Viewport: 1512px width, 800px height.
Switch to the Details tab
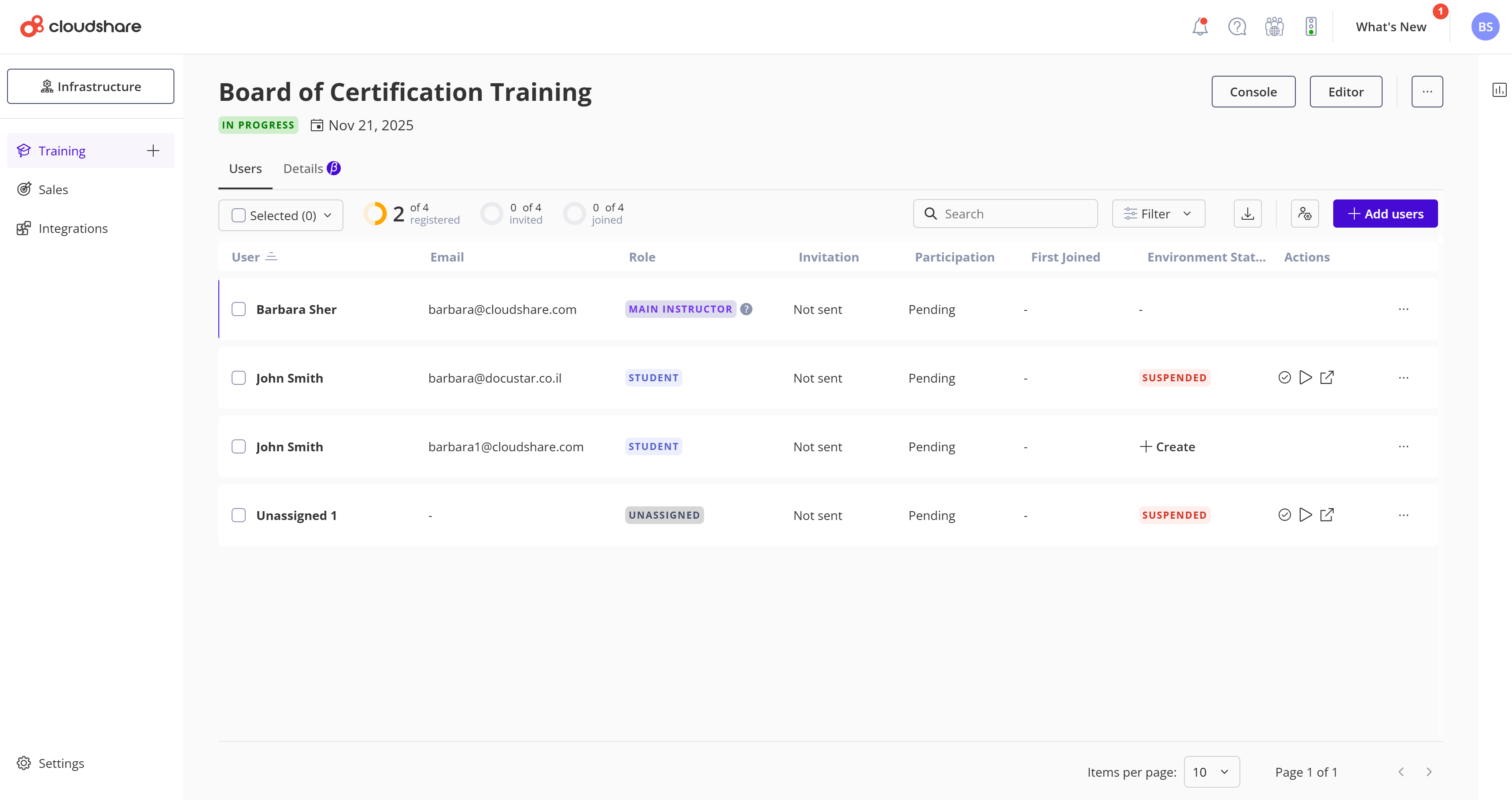[x=303, y=169]
